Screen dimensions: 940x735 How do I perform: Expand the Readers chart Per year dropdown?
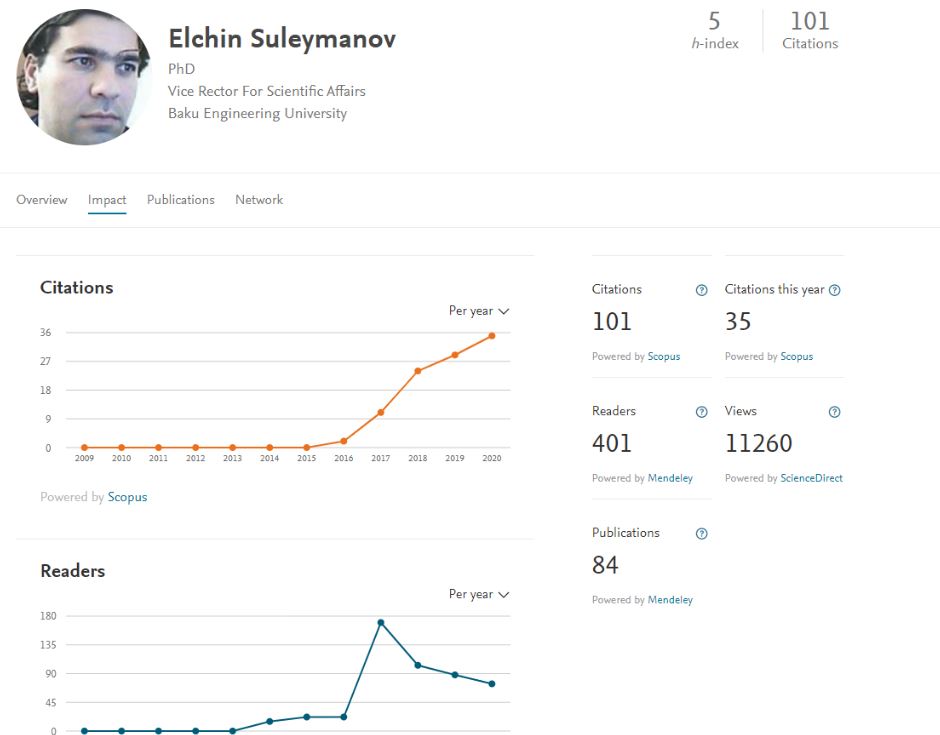[x=478, y=594]
